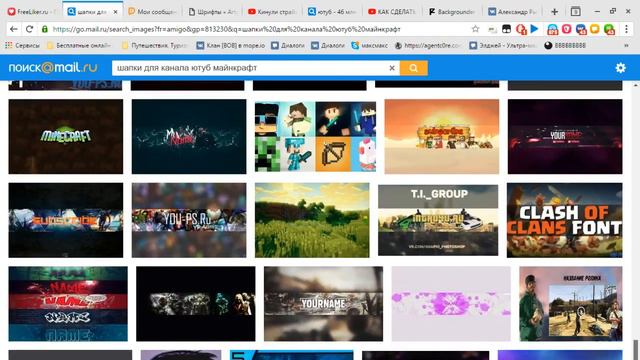
Task: Switch to the ютуб - 46 млн tab
Action: pos(332,12)
